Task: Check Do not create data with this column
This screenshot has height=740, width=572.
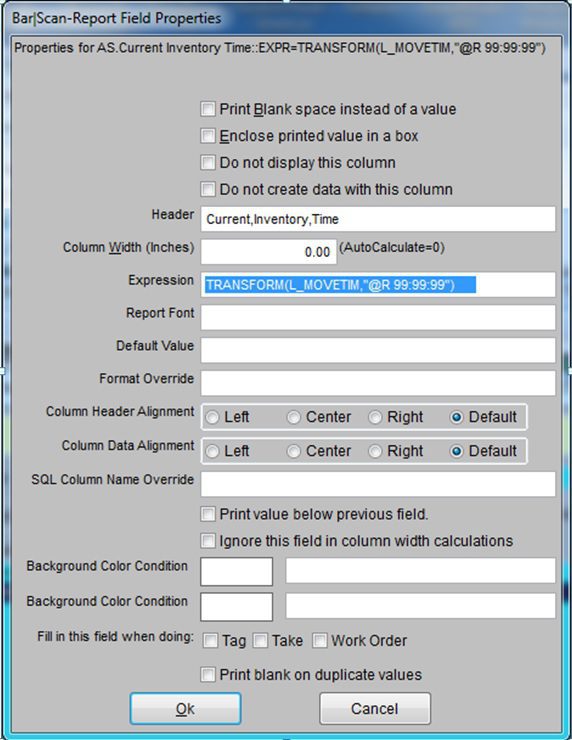Action: pos(208,189)
